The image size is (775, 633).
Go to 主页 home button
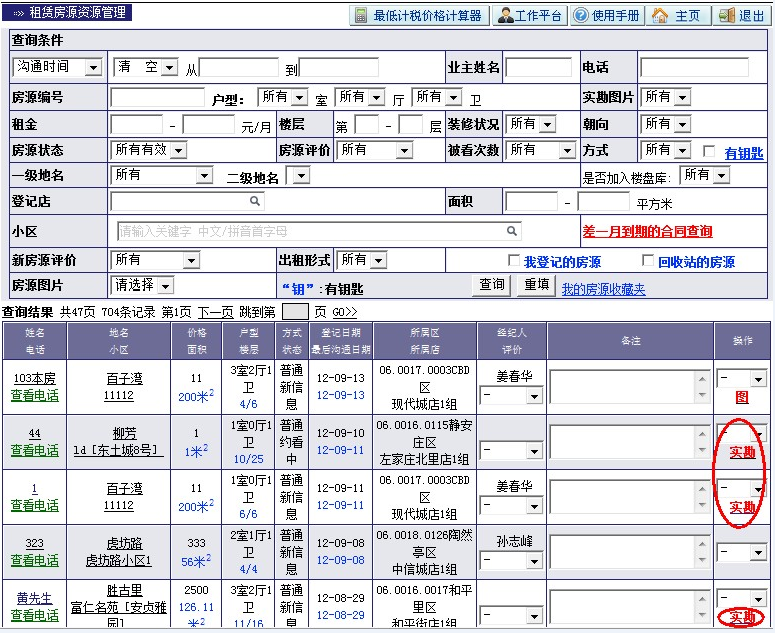point(679,15)
